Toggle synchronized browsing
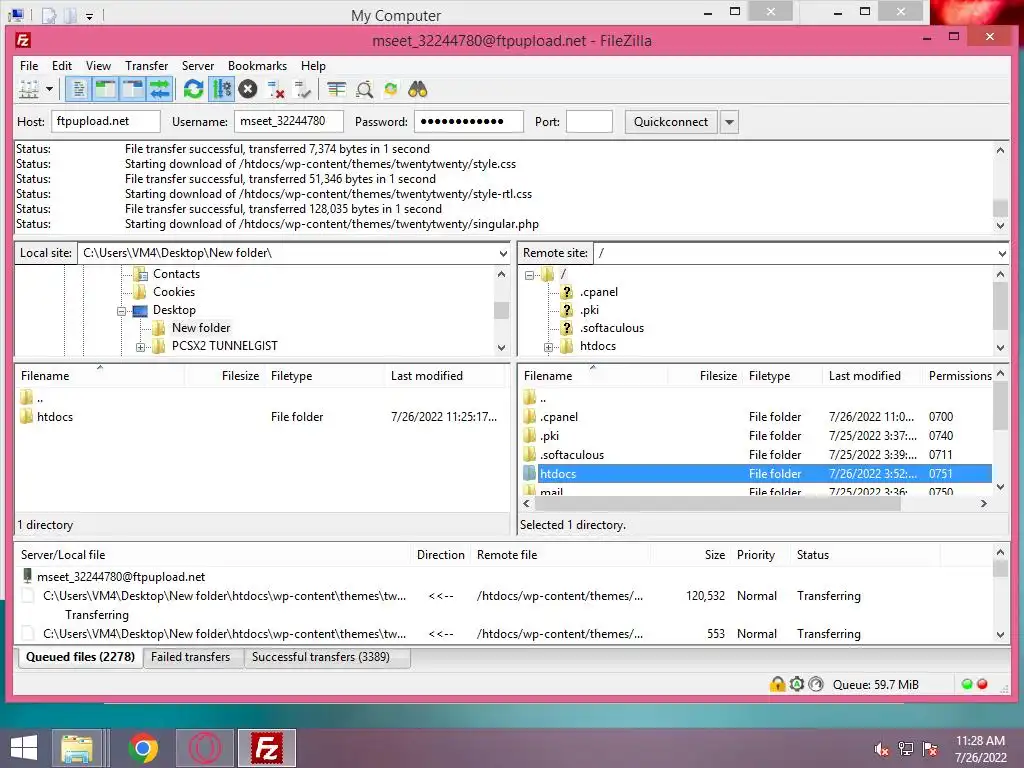 (391, 89)
